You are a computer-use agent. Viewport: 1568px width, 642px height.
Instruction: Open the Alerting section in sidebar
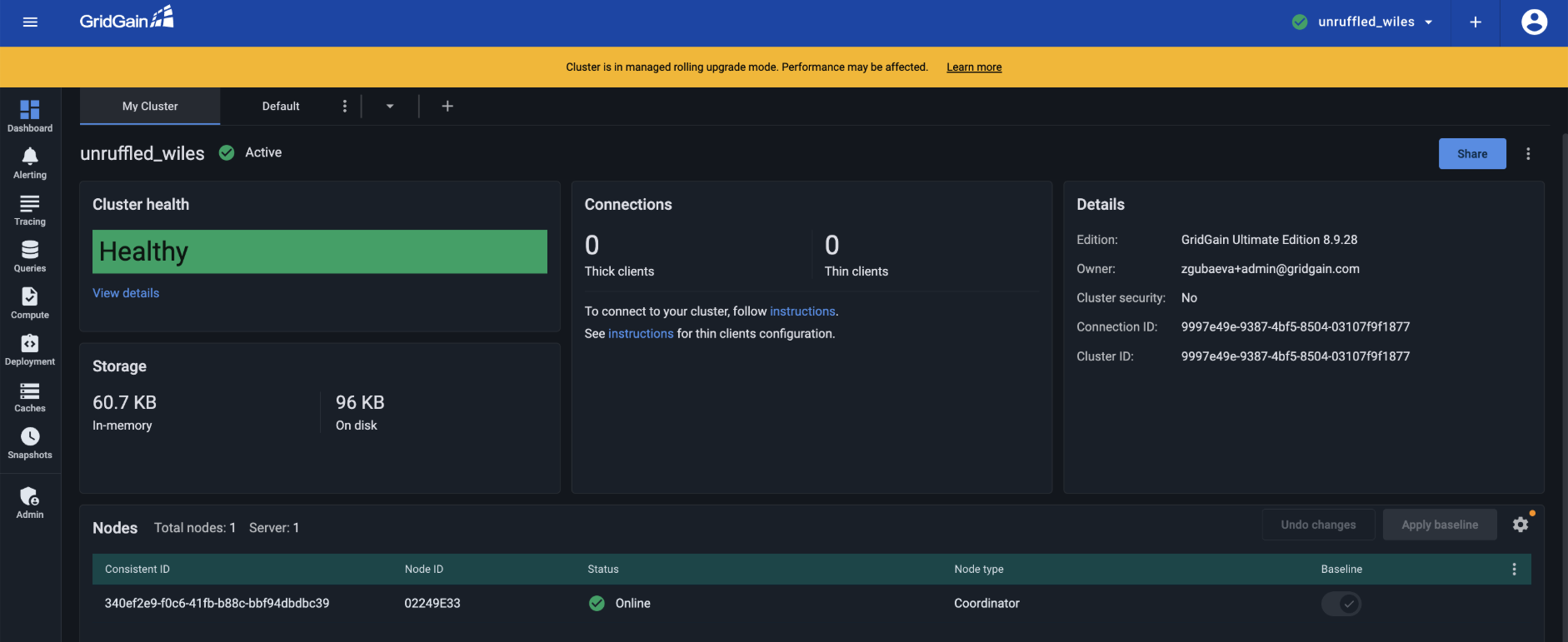30,163
